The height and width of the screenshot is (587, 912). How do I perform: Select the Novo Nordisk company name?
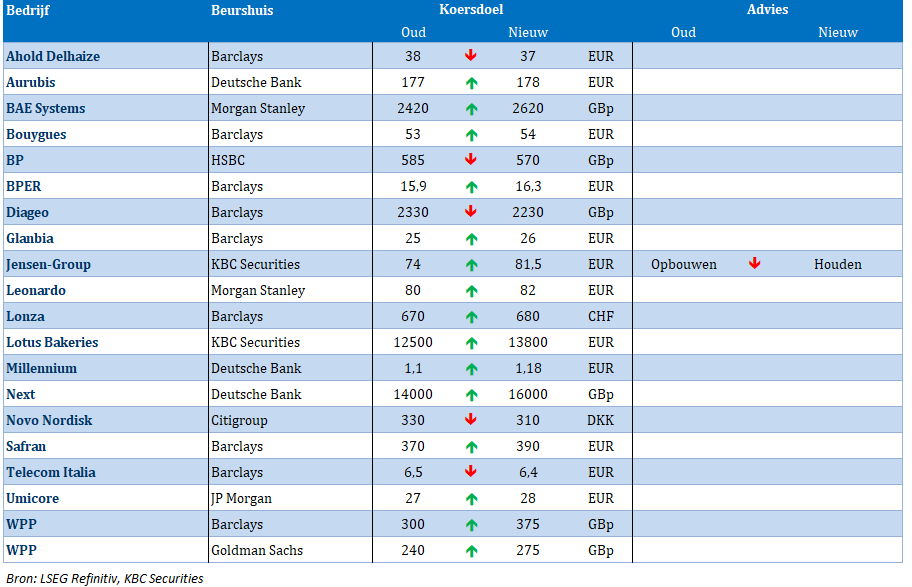[x=49, y=421]
